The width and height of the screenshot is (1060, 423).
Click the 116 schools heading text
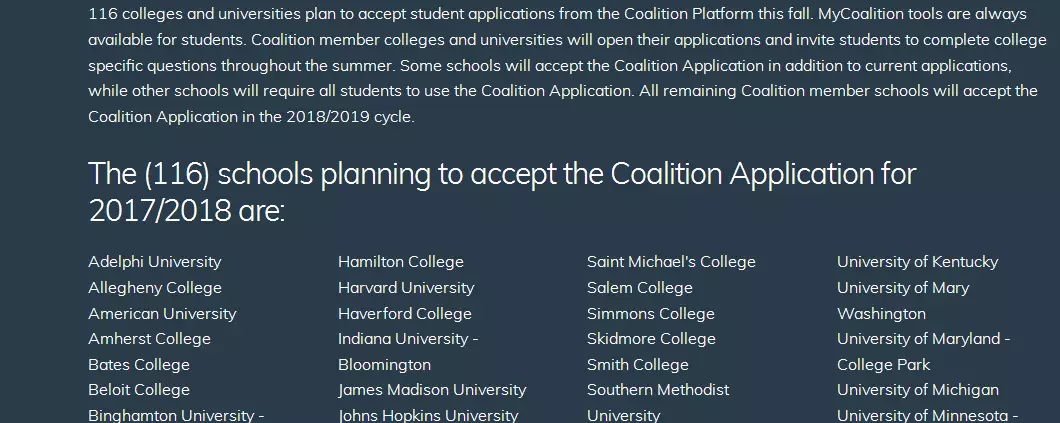coord(502,193)
